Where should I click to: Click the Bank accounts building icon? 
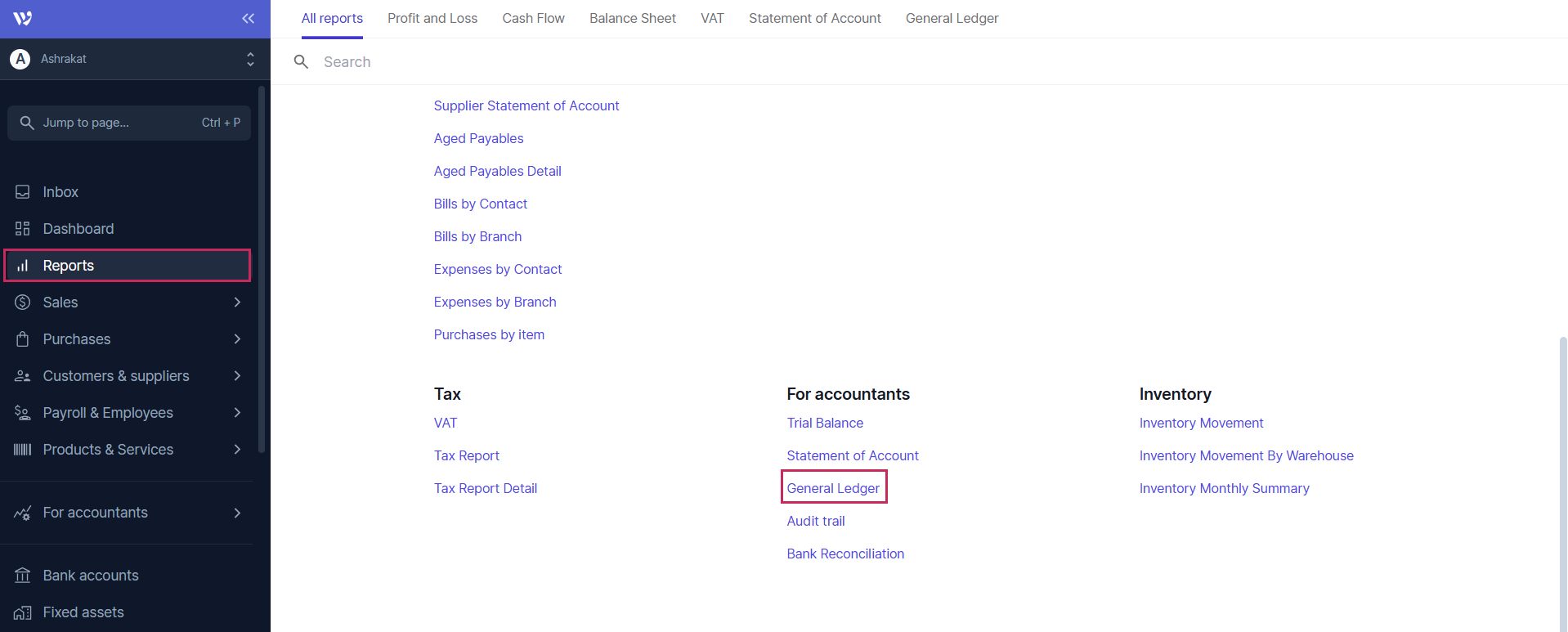(x=23, y=576)
